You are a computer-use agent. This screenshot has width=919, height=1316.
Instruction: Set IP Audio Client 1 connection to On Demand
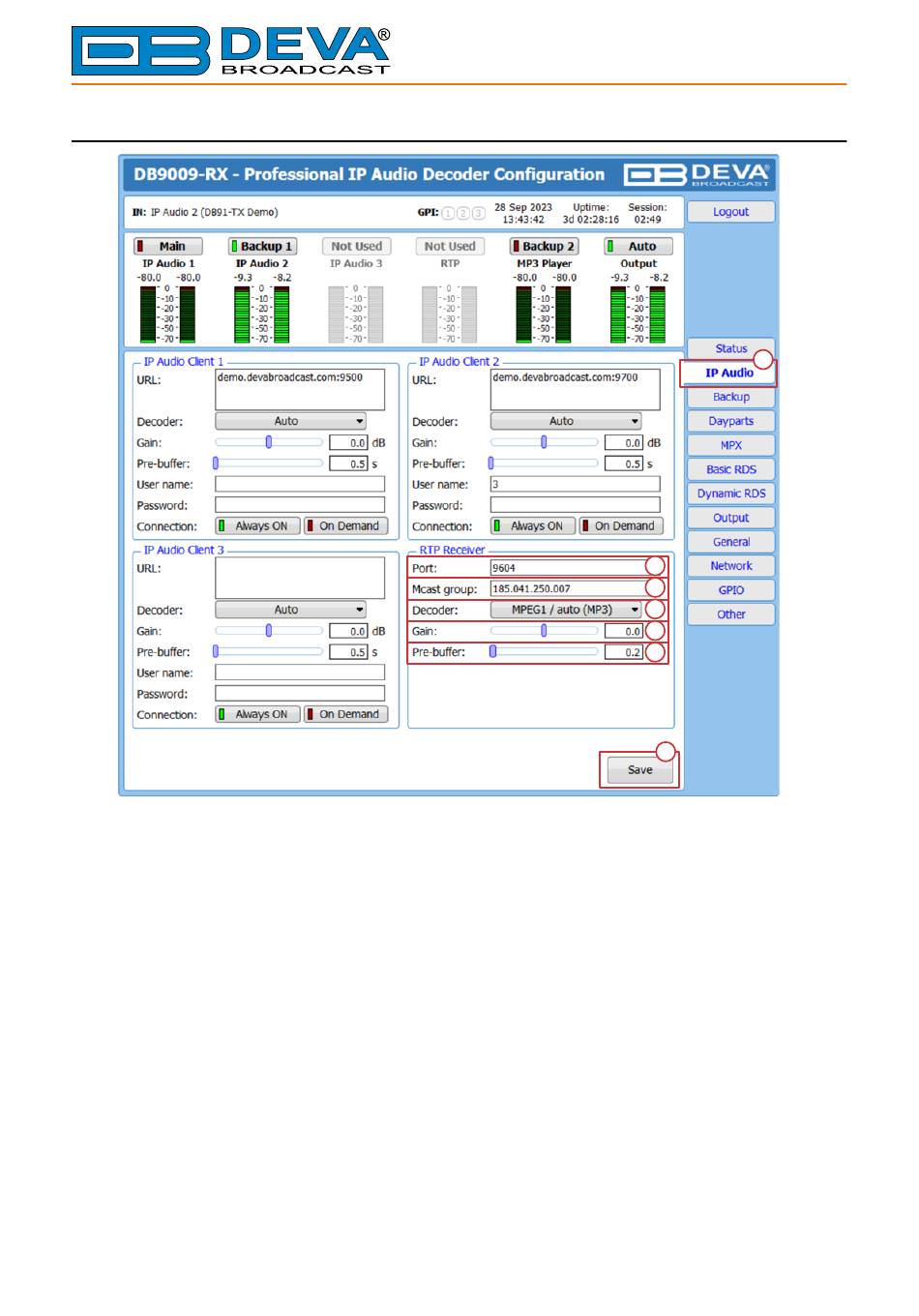345,526
